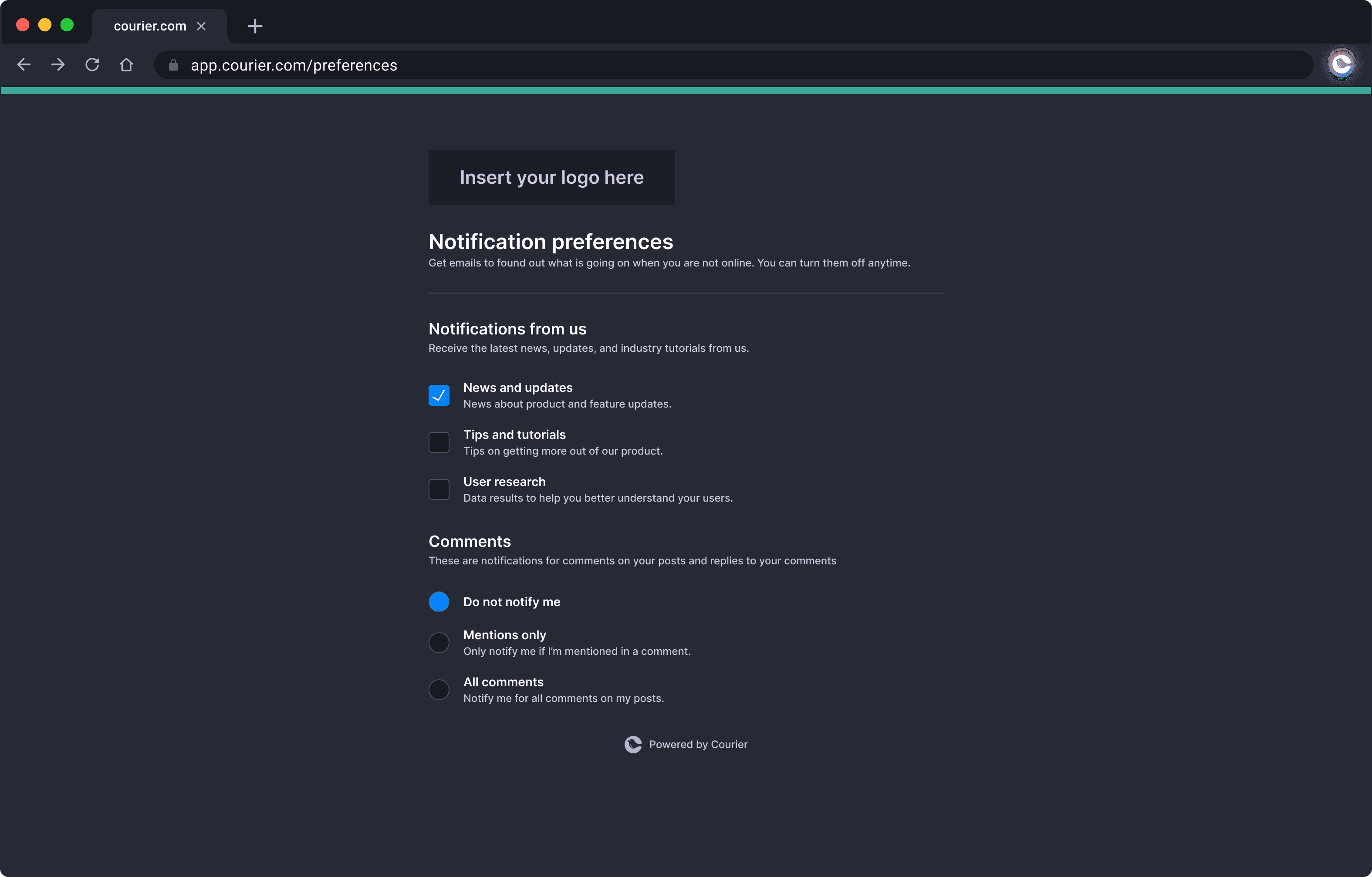Click the Insert your logo here button

click(551, 177)
